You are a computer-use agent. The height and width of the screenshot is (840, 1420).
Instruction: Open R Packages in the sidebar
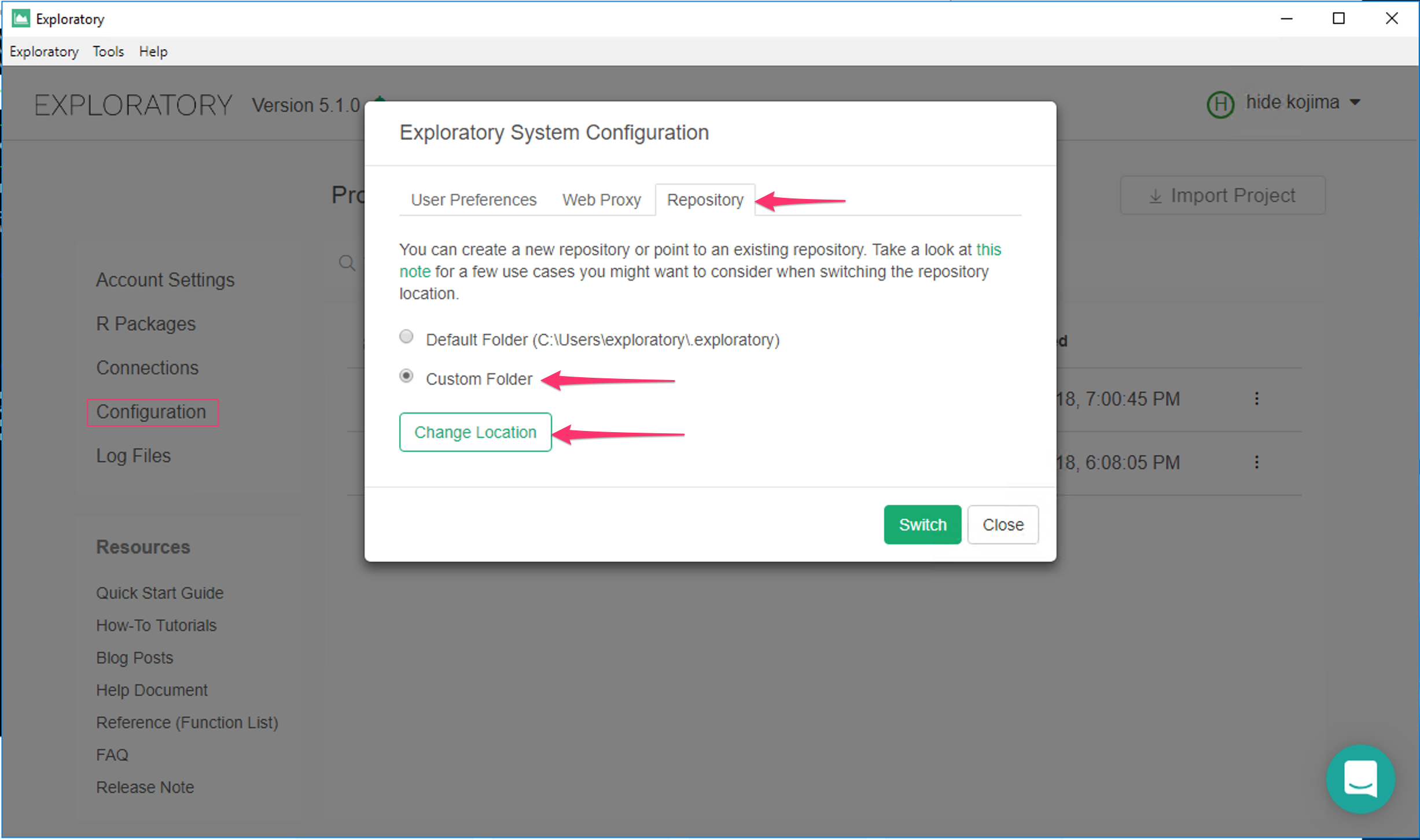(x=146, y=324)
